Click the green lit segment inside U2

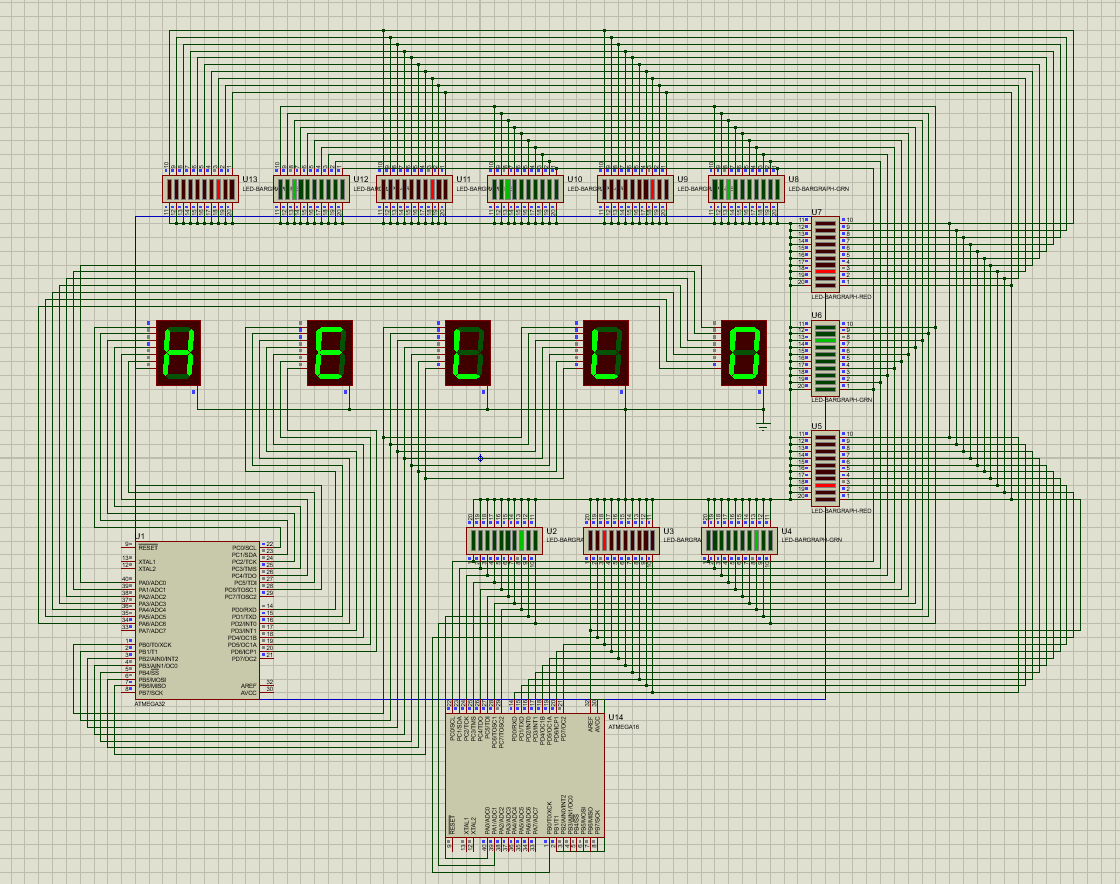(522, 539)
